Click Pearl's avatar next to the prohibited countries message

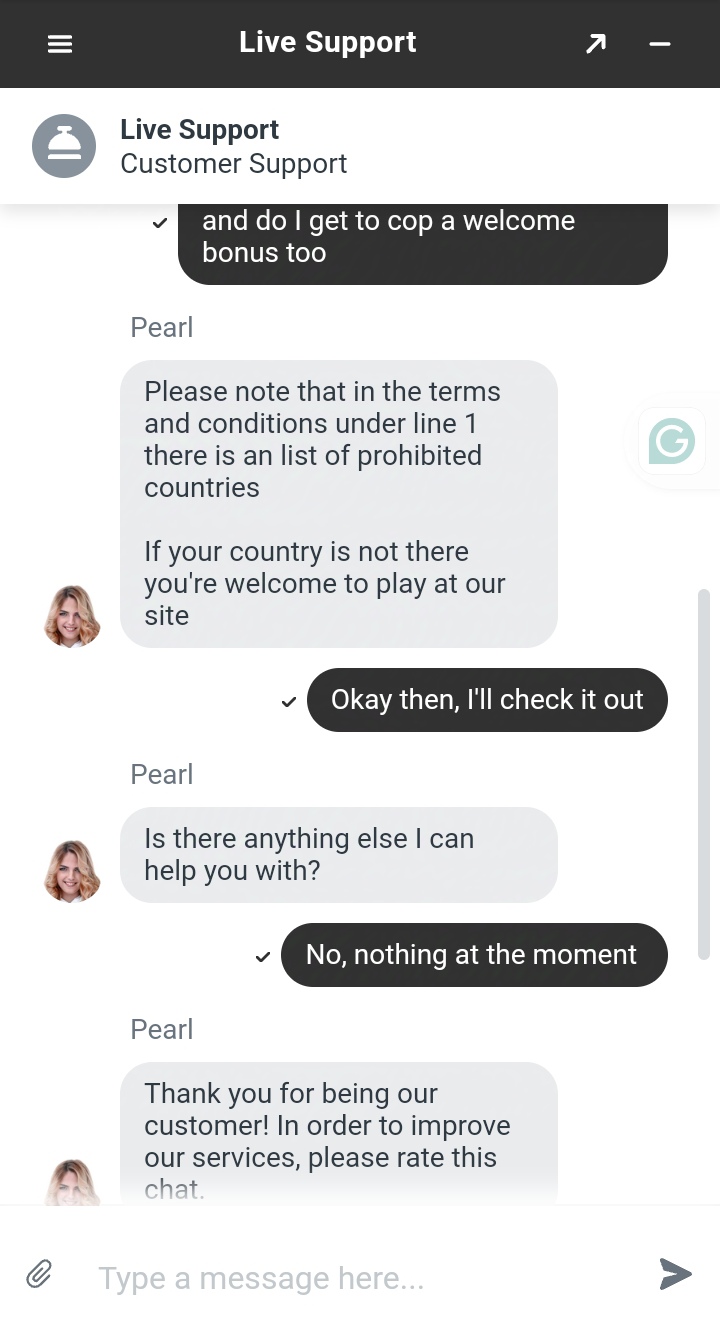point(72,617)
